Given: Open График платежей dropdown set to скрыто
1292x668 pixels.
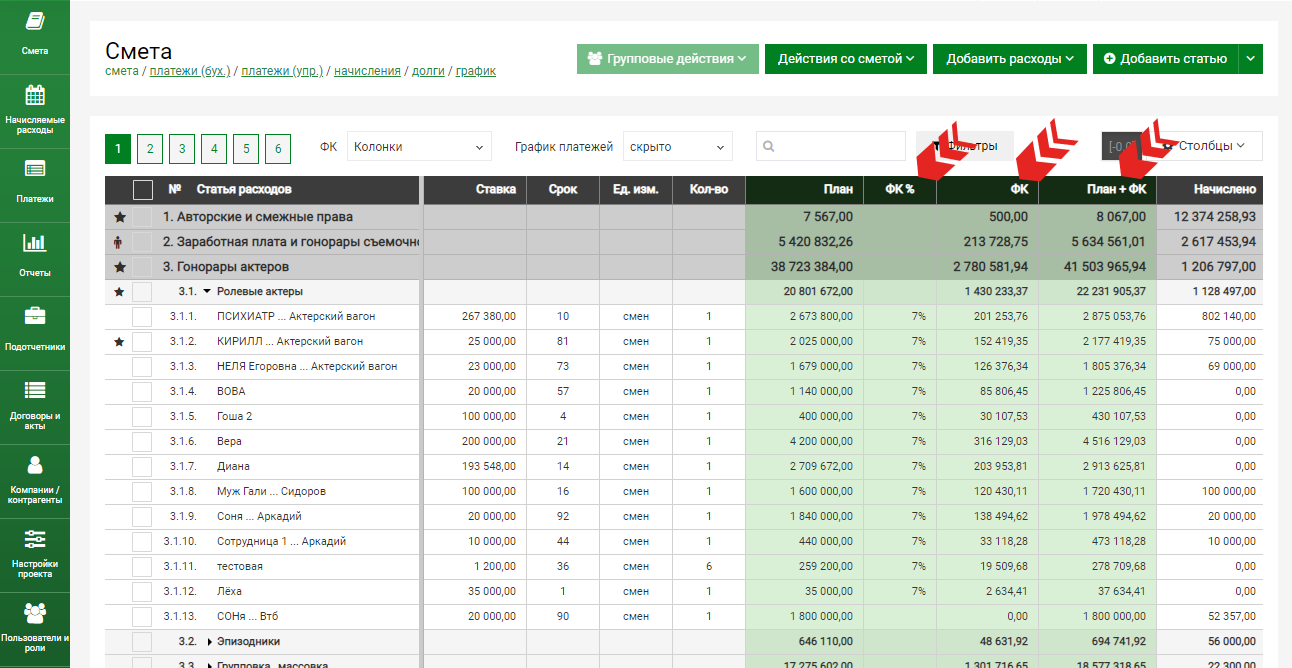Looking at the screenshot, I should pyautogui.click(x=677, y=147).
